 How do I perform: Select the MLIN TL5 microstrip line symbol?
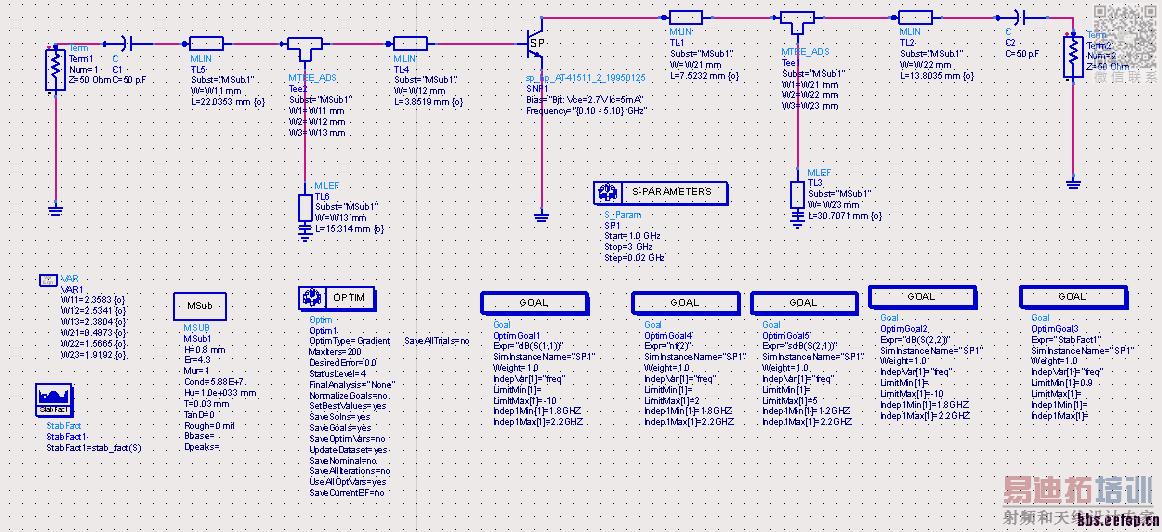[x=207, y=45]
